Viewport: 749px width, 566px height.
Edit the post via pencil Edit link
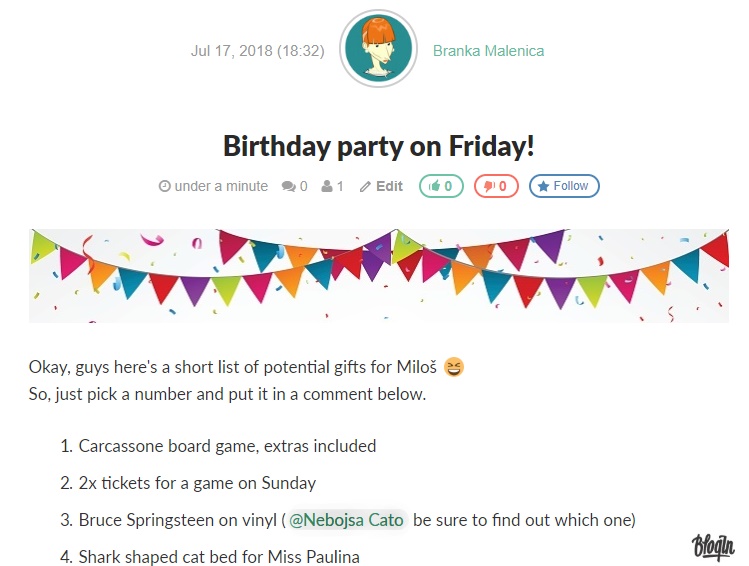(x=382, y=186)
